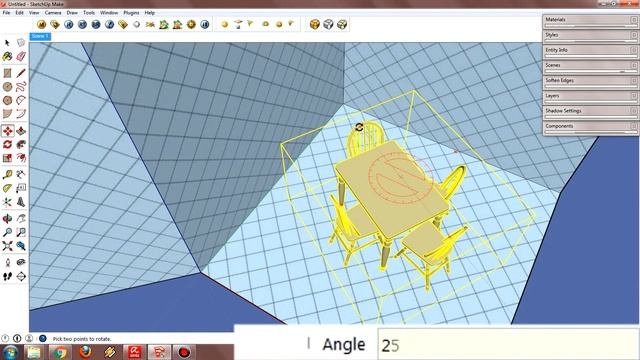Pick the Paint Bucket tool
The width and height of the screenshot is (640, 360).
(x=7, y=56)
